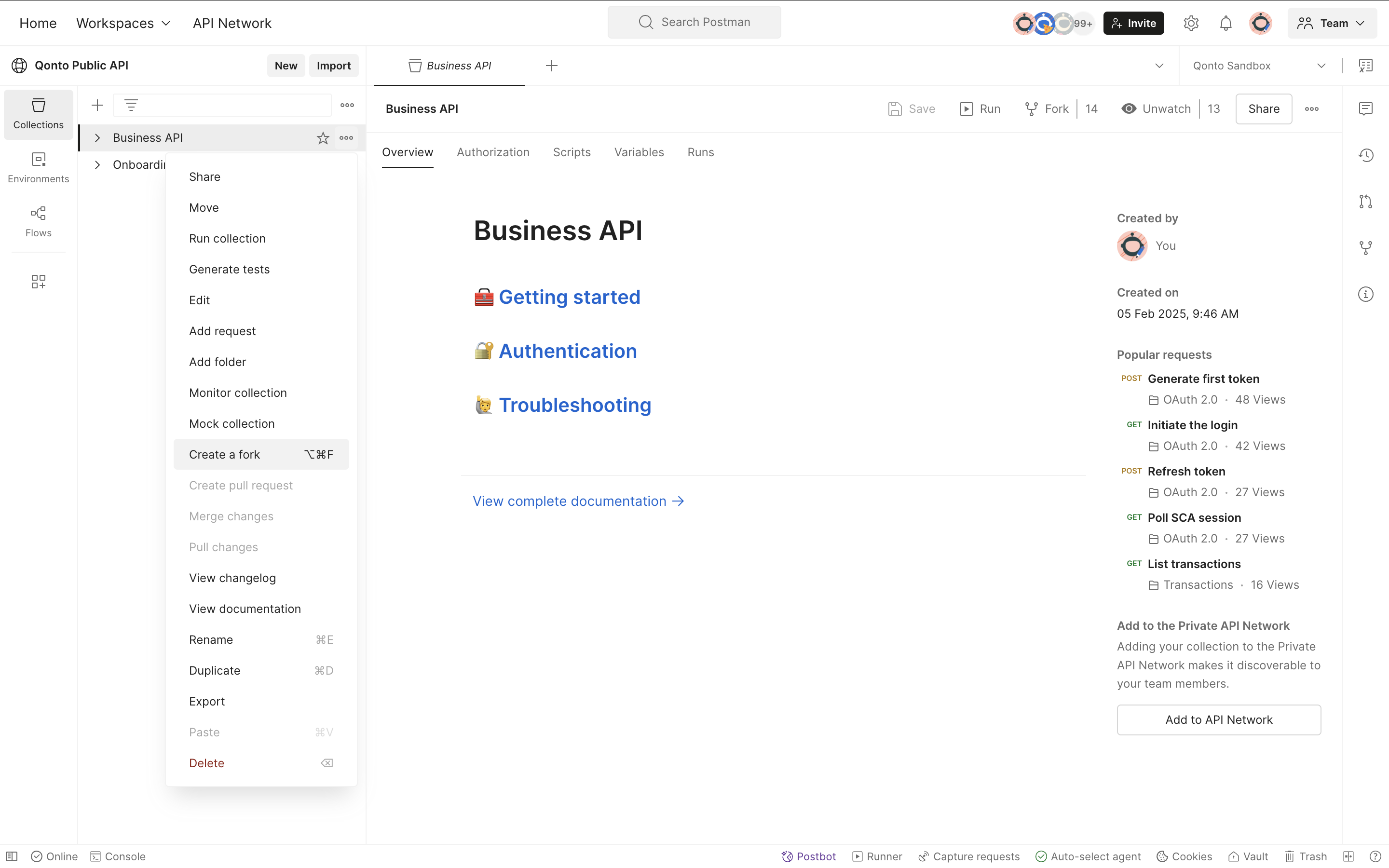Switch to the Scripts tab

pos(572,152)
